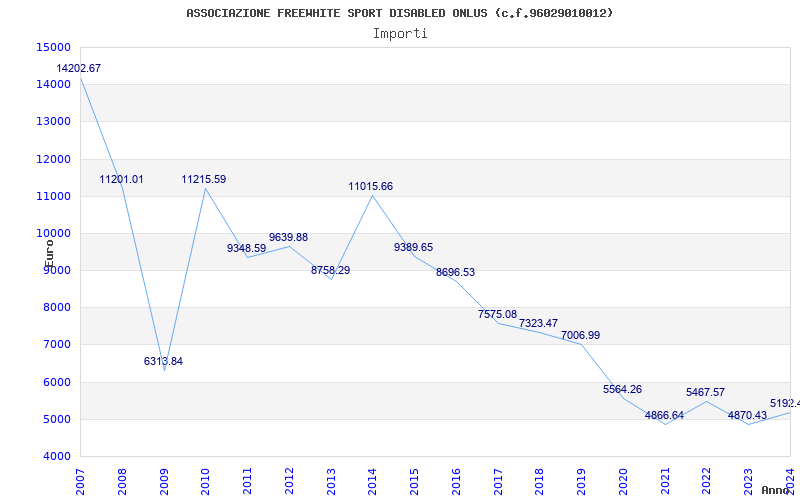Screen dimensions: 800x500
Task: Select the 14202.67 data label
Action: click(79, 68)
